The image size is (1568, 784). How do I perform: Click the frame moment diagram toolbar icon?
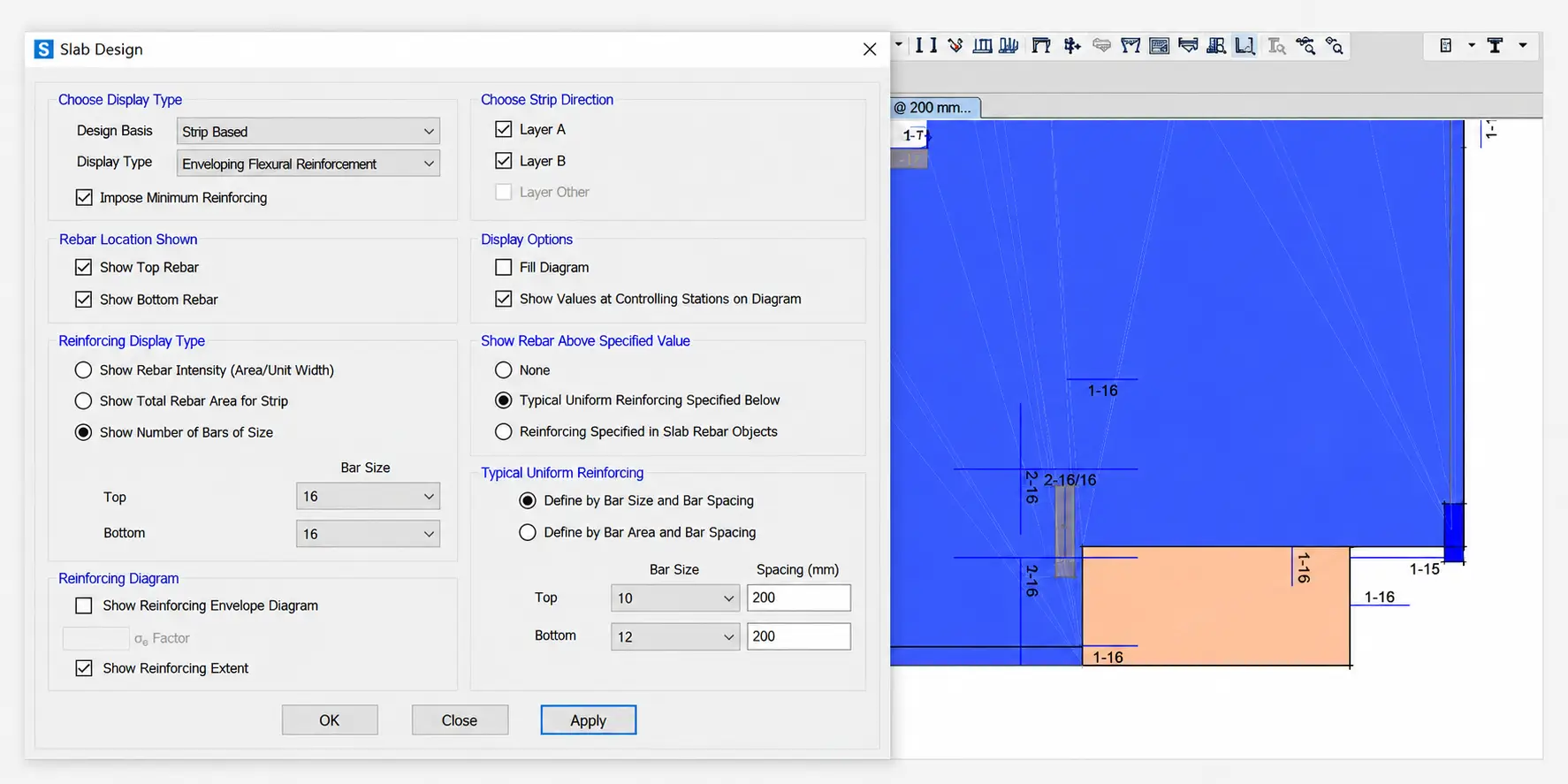(1130, 45)
